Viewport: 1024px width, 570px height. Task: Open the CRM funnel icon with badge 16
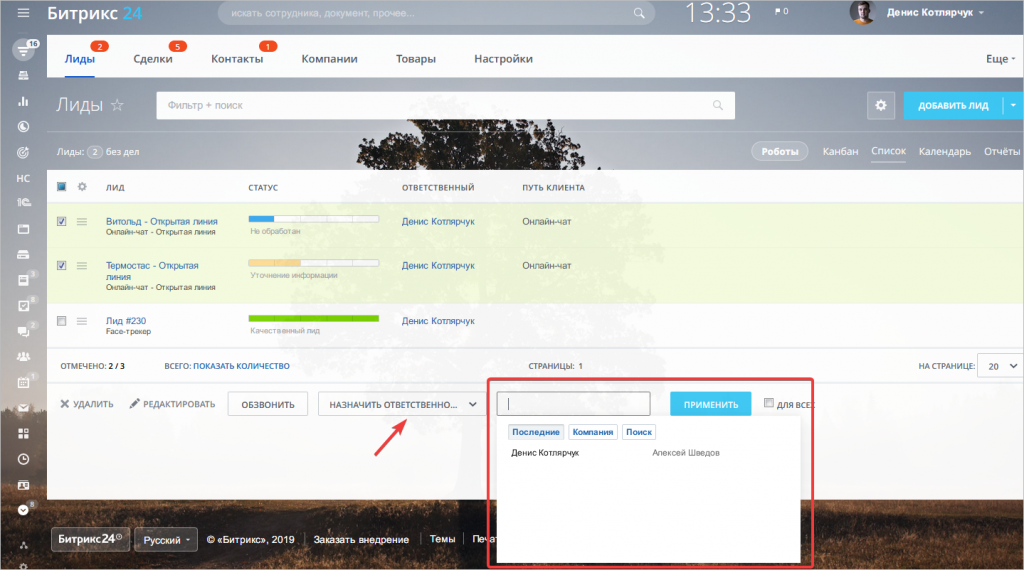point(24,50)
